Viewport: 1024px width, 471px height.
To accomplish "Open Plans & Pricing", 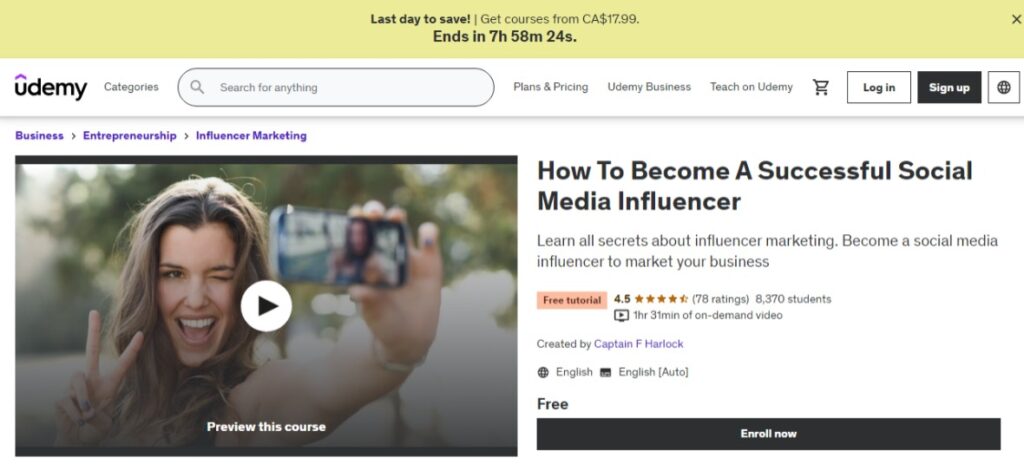I will (551, 87).
